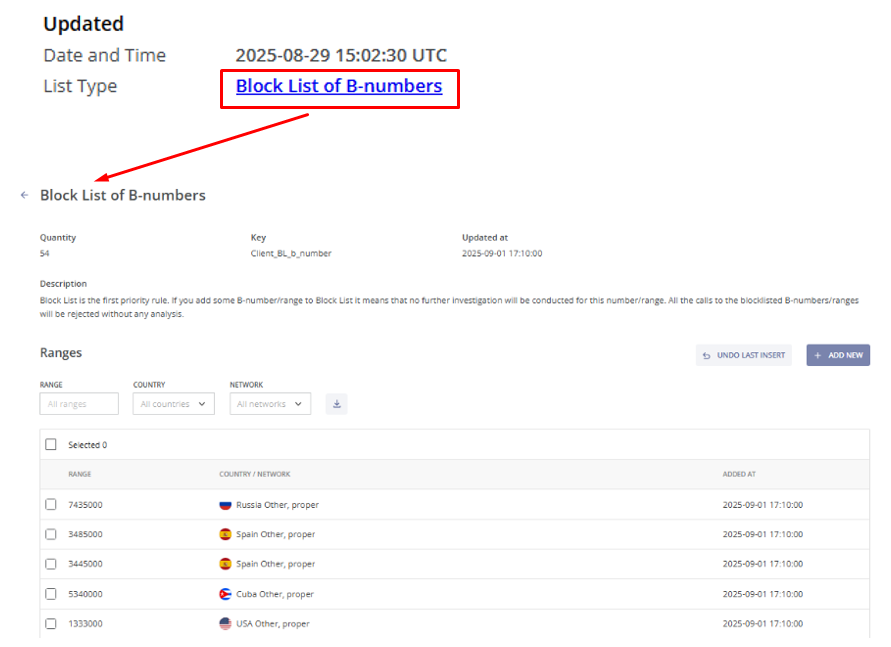The height and width of the screenshot is (647, 891).
Task: Check the Selected 0 select-all checkbox
Action: click(x=50, y=444)
